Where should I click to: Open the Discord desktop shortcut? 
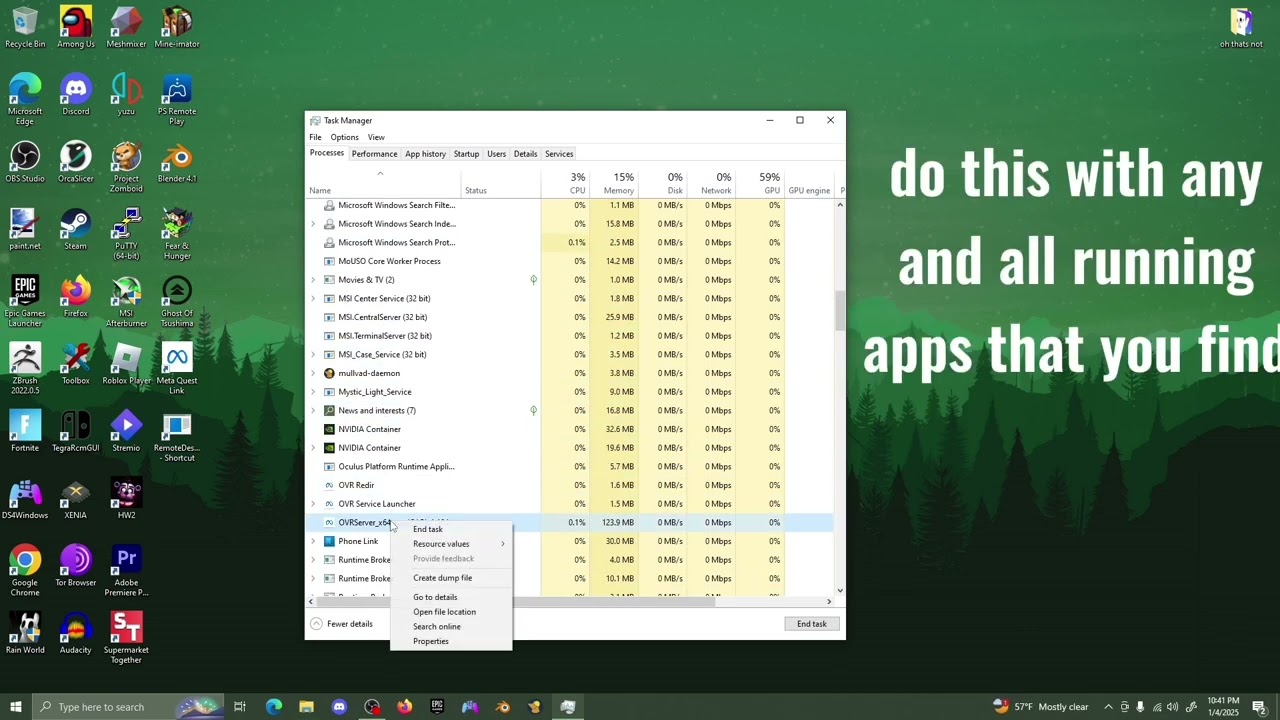[x=76, y=95]
